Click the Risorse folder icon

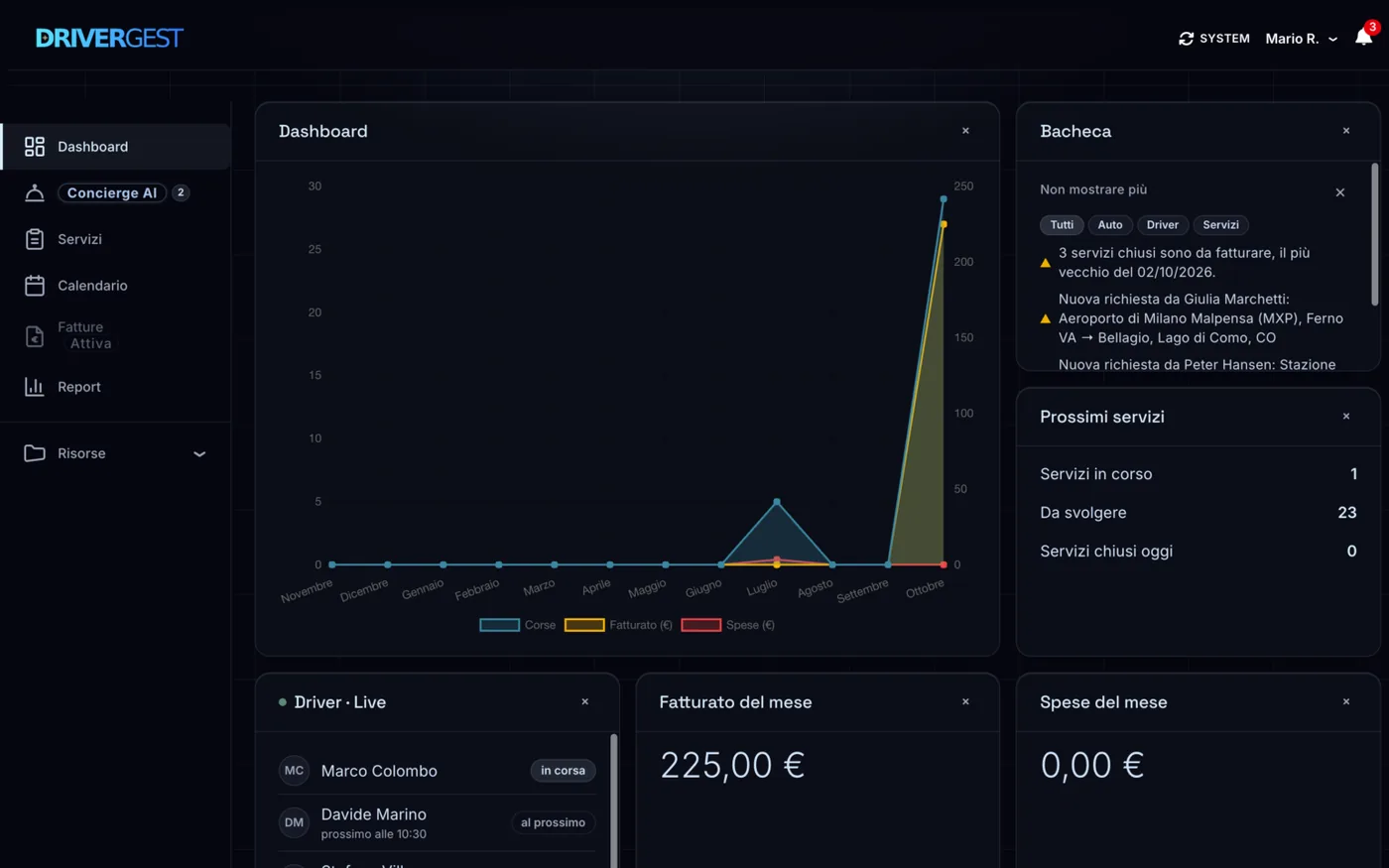click(35, 453)
